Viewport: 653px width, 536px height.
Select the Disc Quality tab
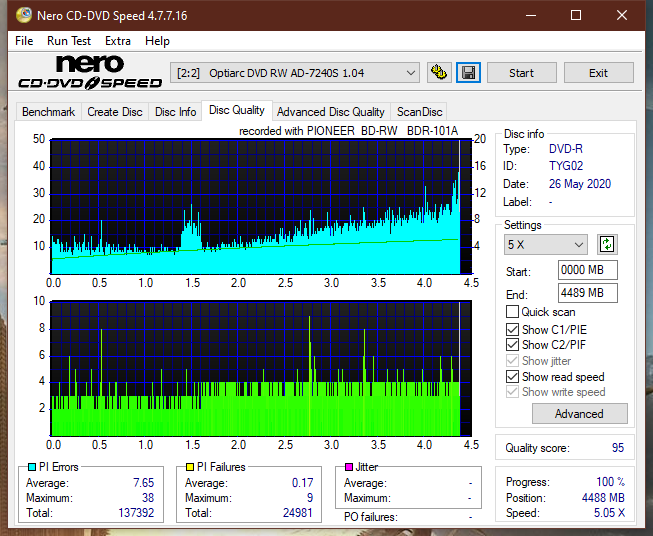point(237,110)
